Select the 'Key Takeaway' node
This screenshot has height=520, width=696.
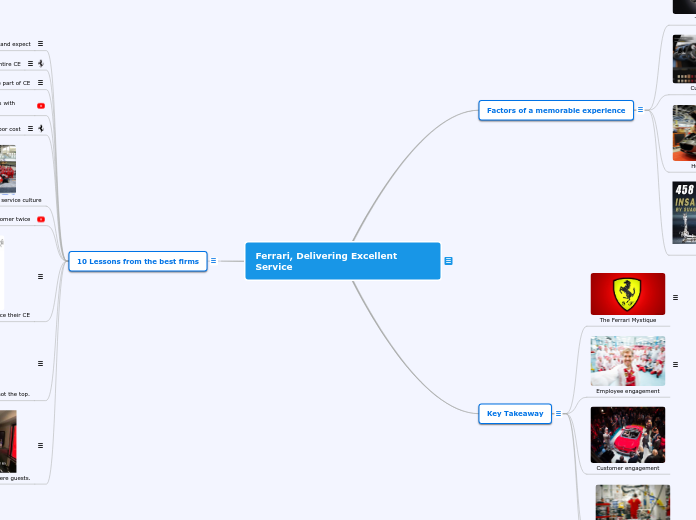tap(515, 413)
